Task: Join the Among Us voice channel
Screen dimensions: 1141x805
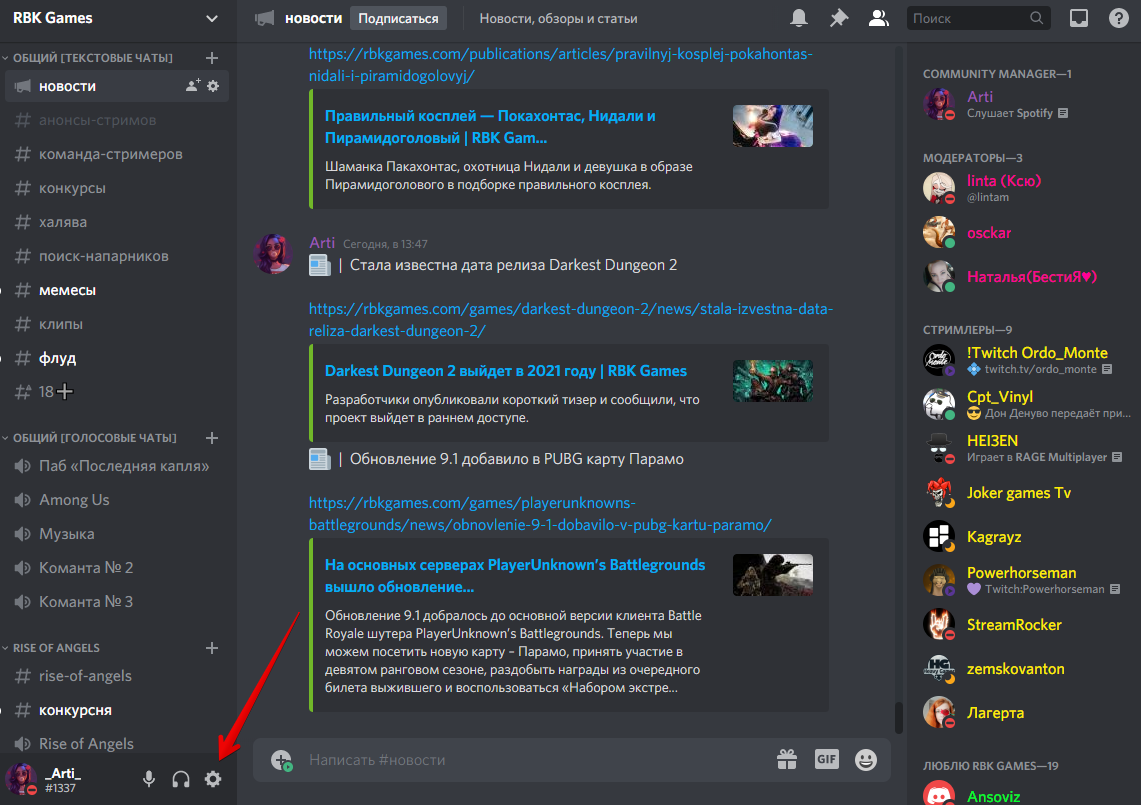Action: click(116, 500)
